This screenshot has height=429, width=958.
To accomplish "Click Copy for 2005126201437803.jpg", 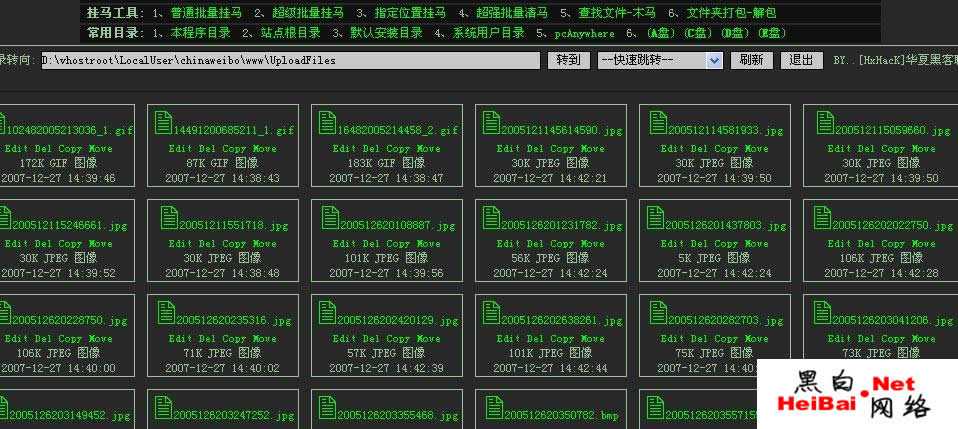I will tap(726, 244).
